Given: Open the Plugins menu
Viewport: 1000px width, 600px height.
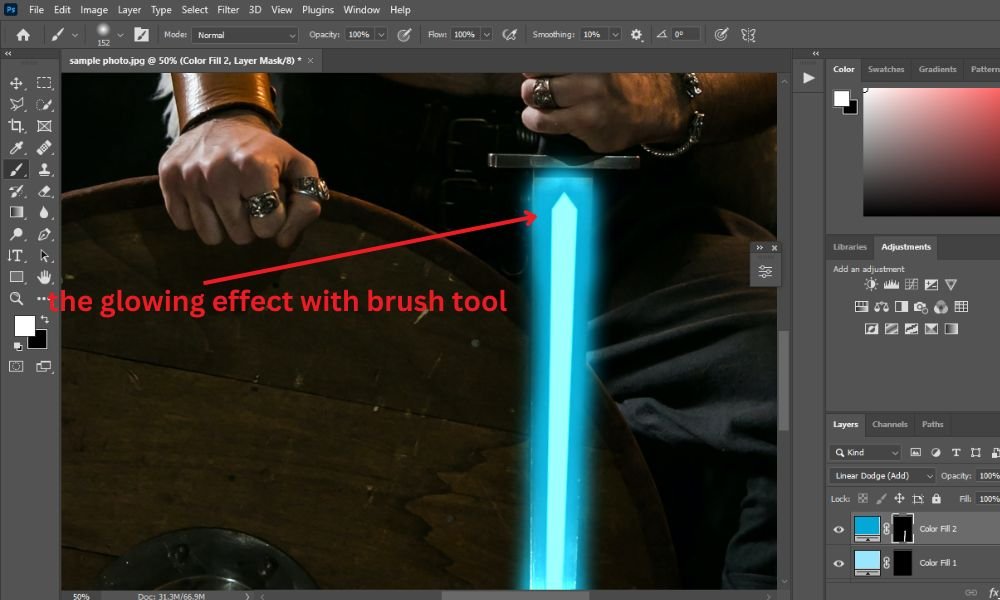Looking at the screenshot, I should pyautogui.click(x=318, y=10).
